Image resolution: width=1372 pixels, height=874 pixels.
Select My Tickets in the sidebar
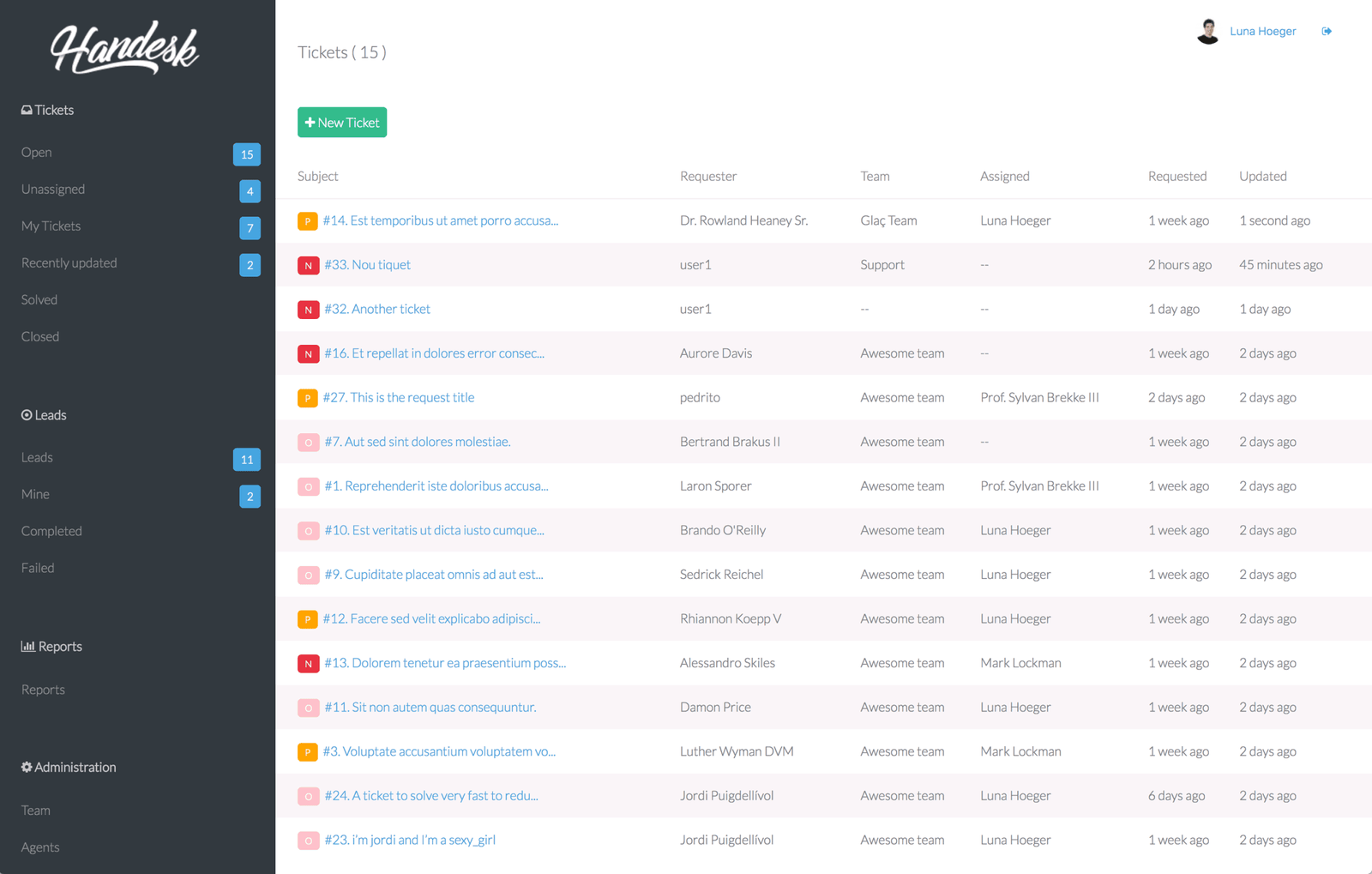(51, 226)
